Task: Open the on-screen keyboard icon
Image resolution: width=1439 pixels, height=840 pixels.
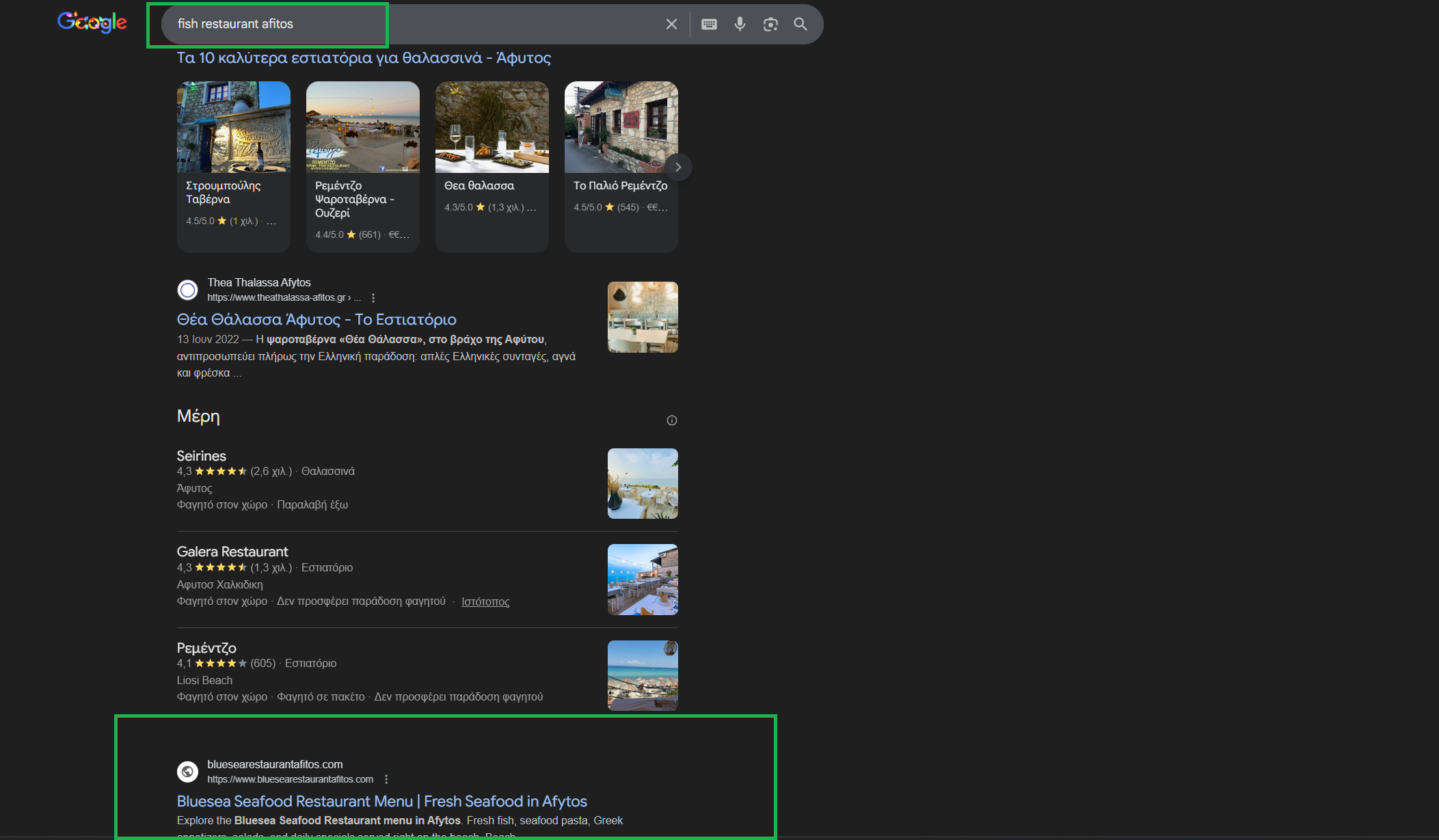Action: [x=709, y=24]
